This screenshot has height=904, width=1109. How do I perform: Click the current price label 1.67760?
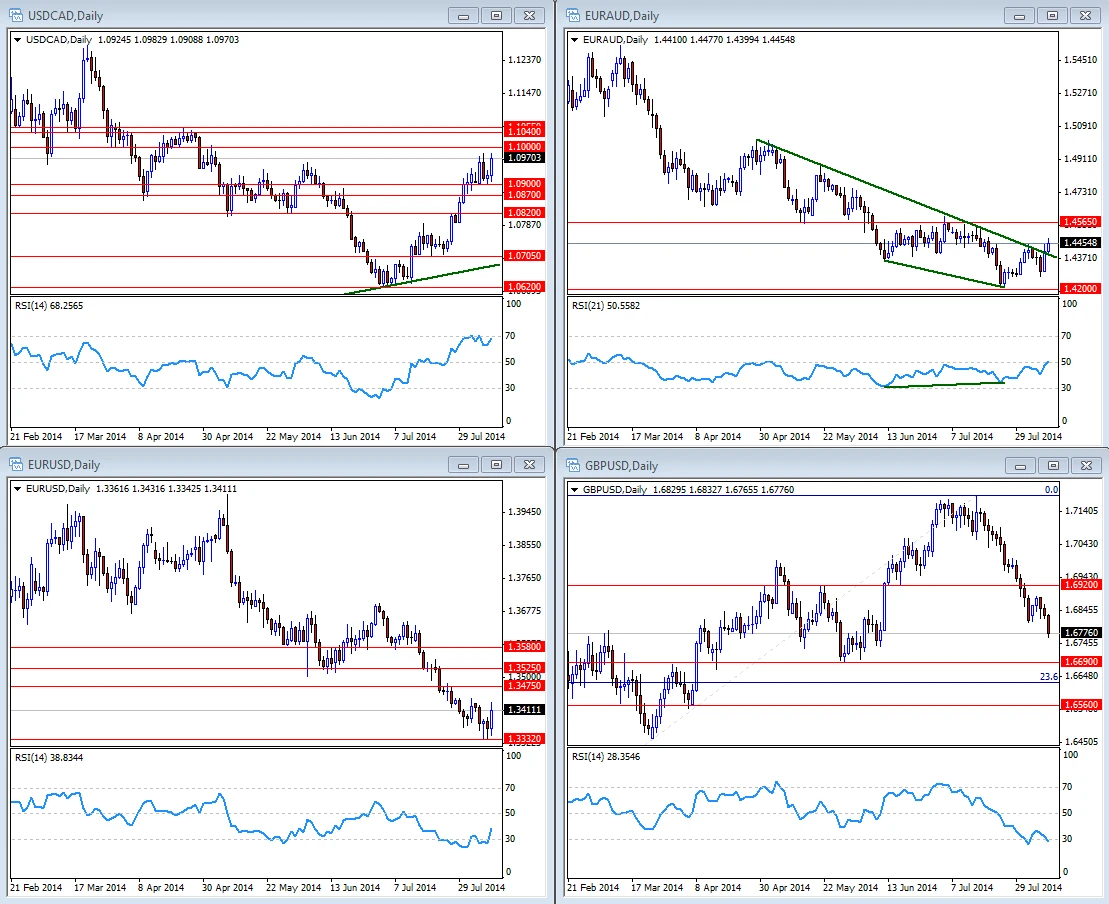coord(1081,633)
